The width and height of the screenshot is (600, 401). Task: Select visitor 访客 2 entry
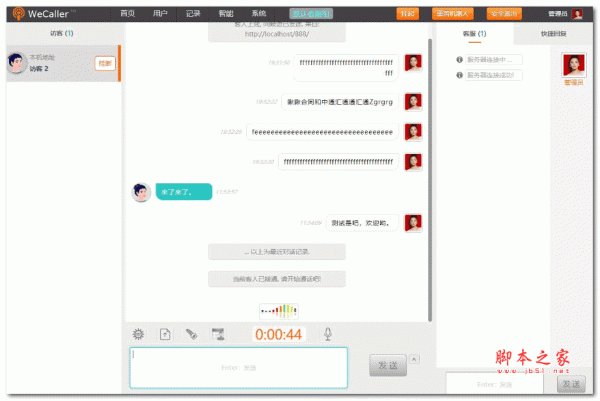64,63
